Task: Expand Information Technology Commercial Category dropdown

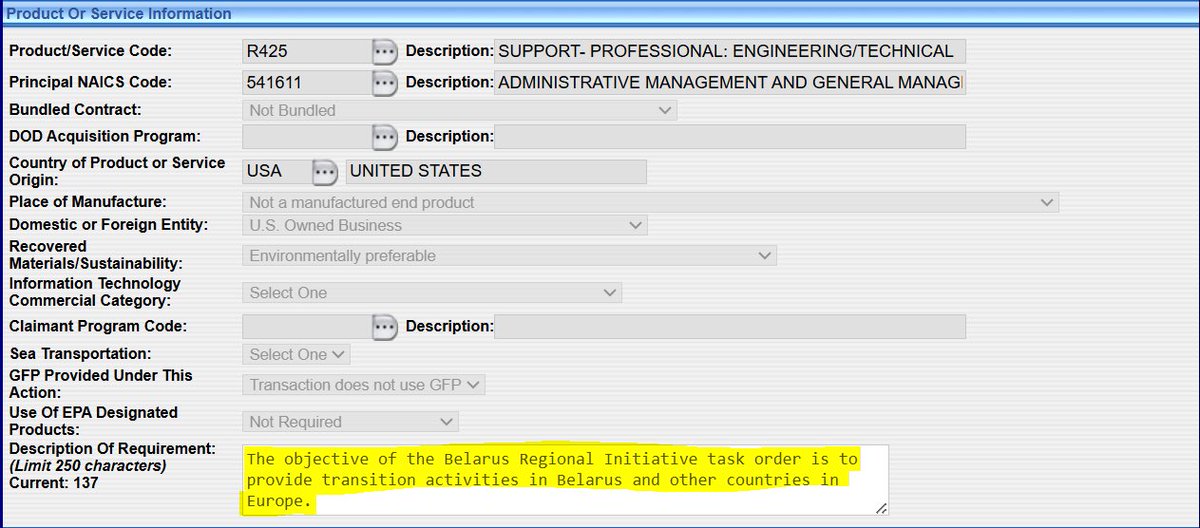Action: pos(432,293)
